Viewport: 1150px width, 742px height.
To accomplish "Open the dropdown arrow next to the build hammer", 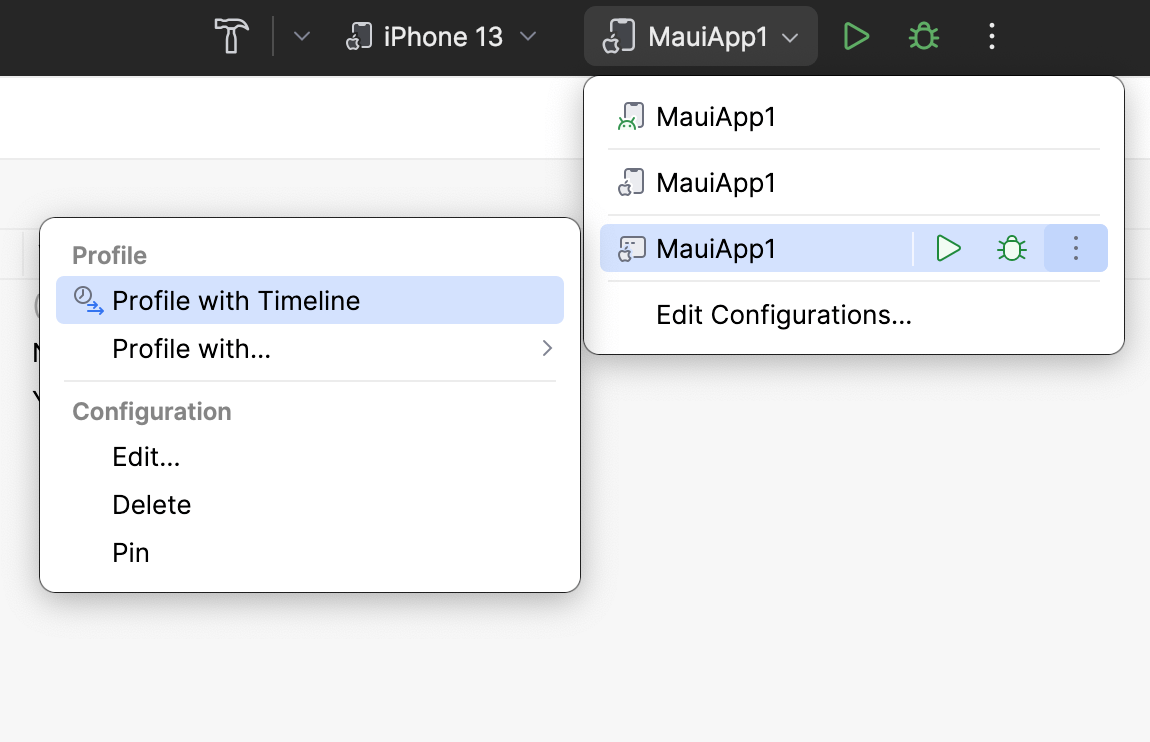I will click(x=301, y=38).
